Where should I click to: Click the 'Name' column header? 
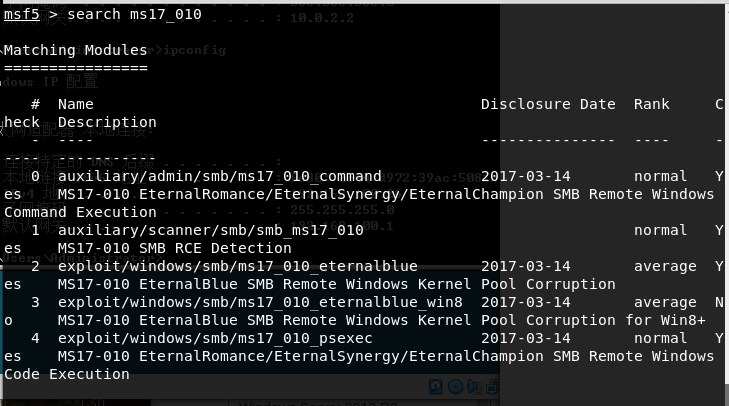click(76, 104)
